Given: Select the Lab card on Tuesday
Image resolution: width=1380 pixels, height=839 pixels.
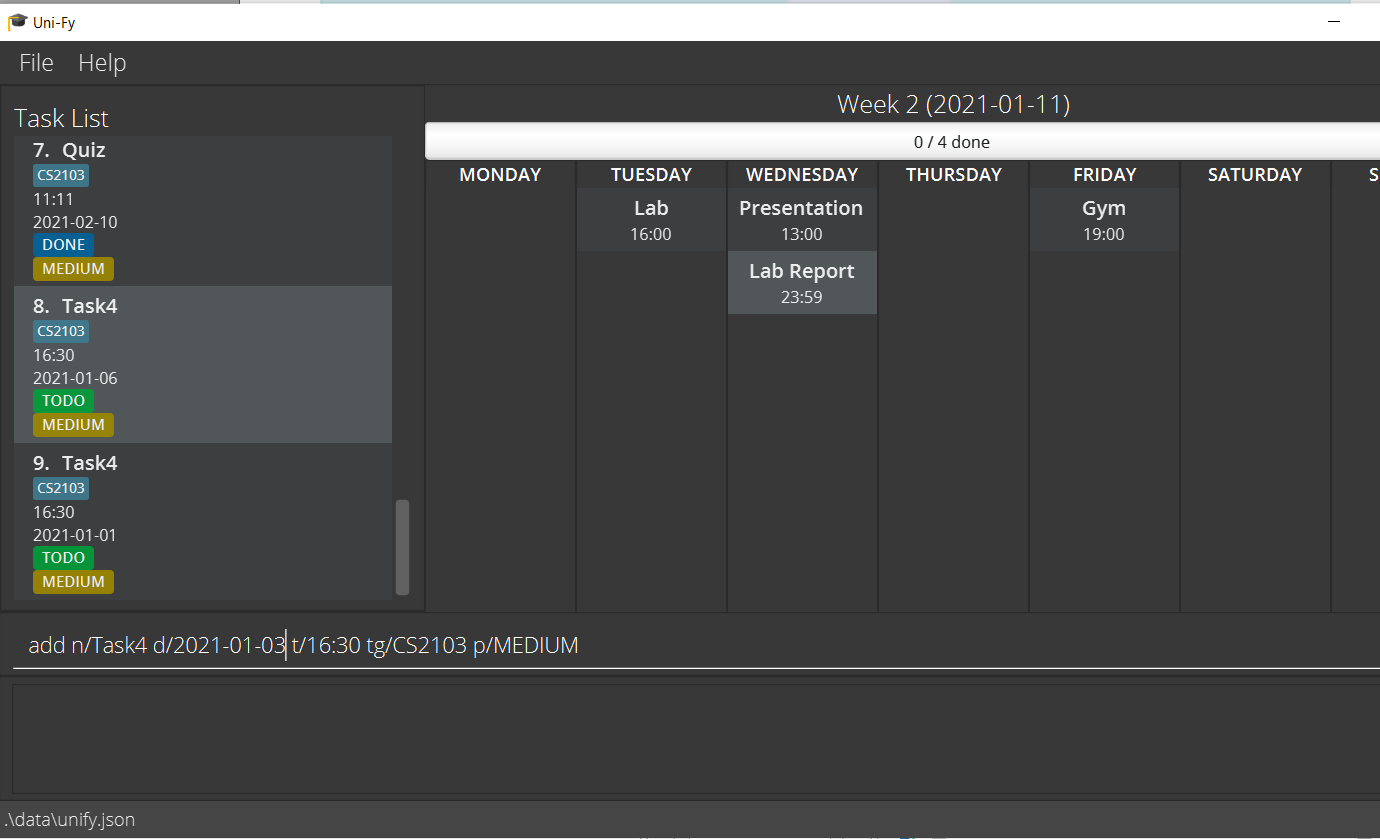Looking at the screenshot, I should [x=651, y=220].
